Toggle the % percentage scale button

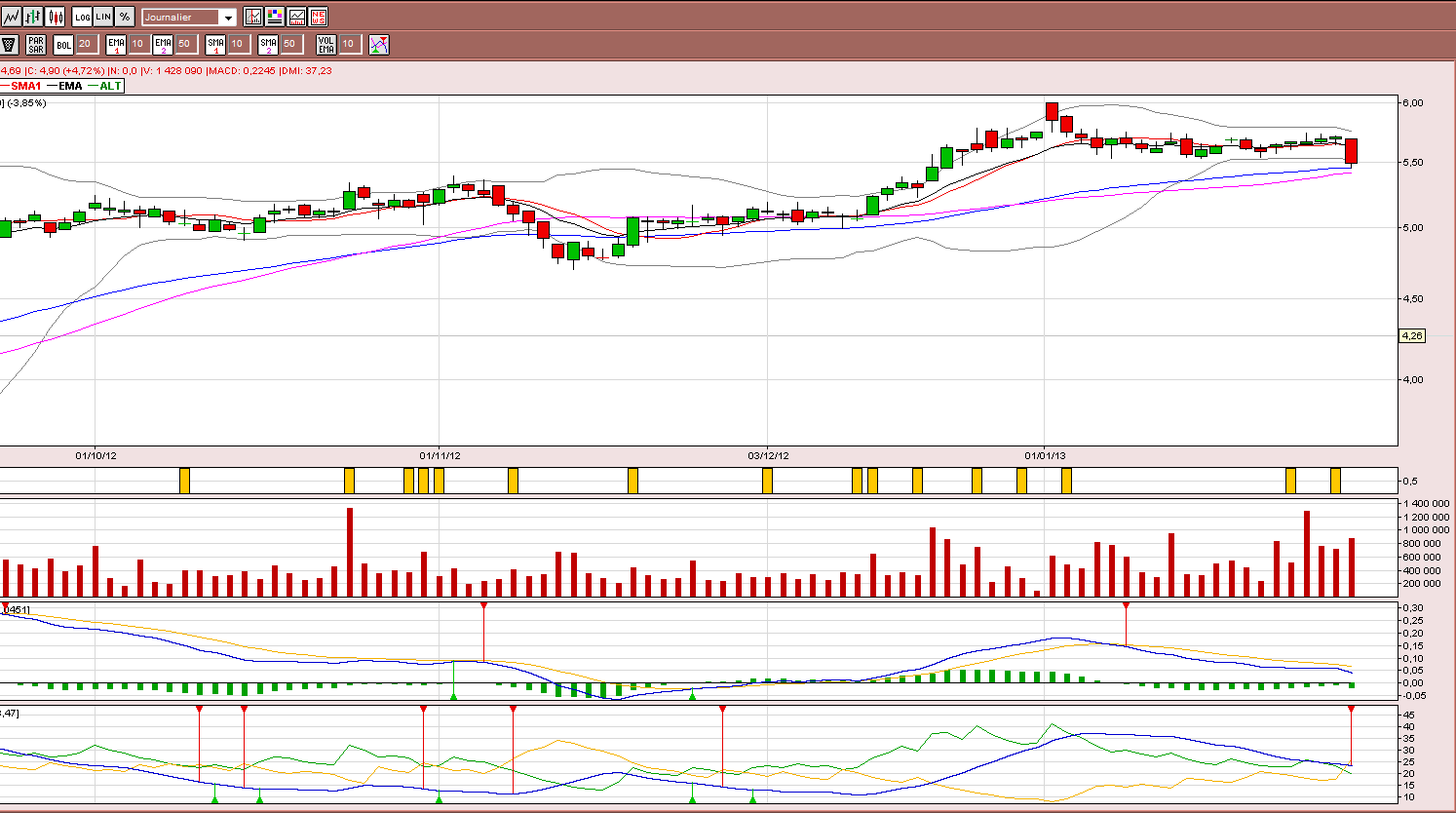125,17
